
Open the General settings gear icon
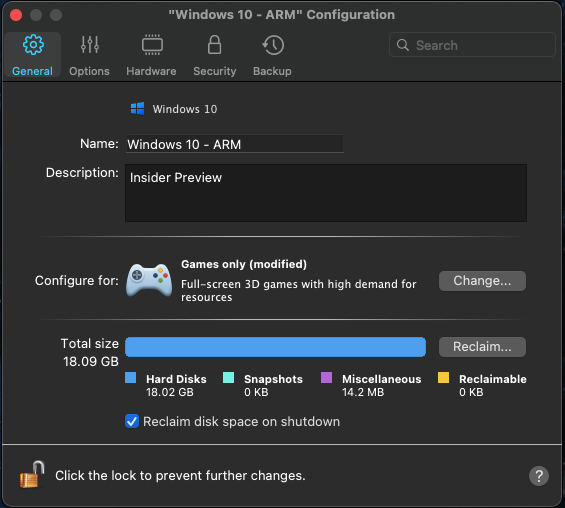33,45
